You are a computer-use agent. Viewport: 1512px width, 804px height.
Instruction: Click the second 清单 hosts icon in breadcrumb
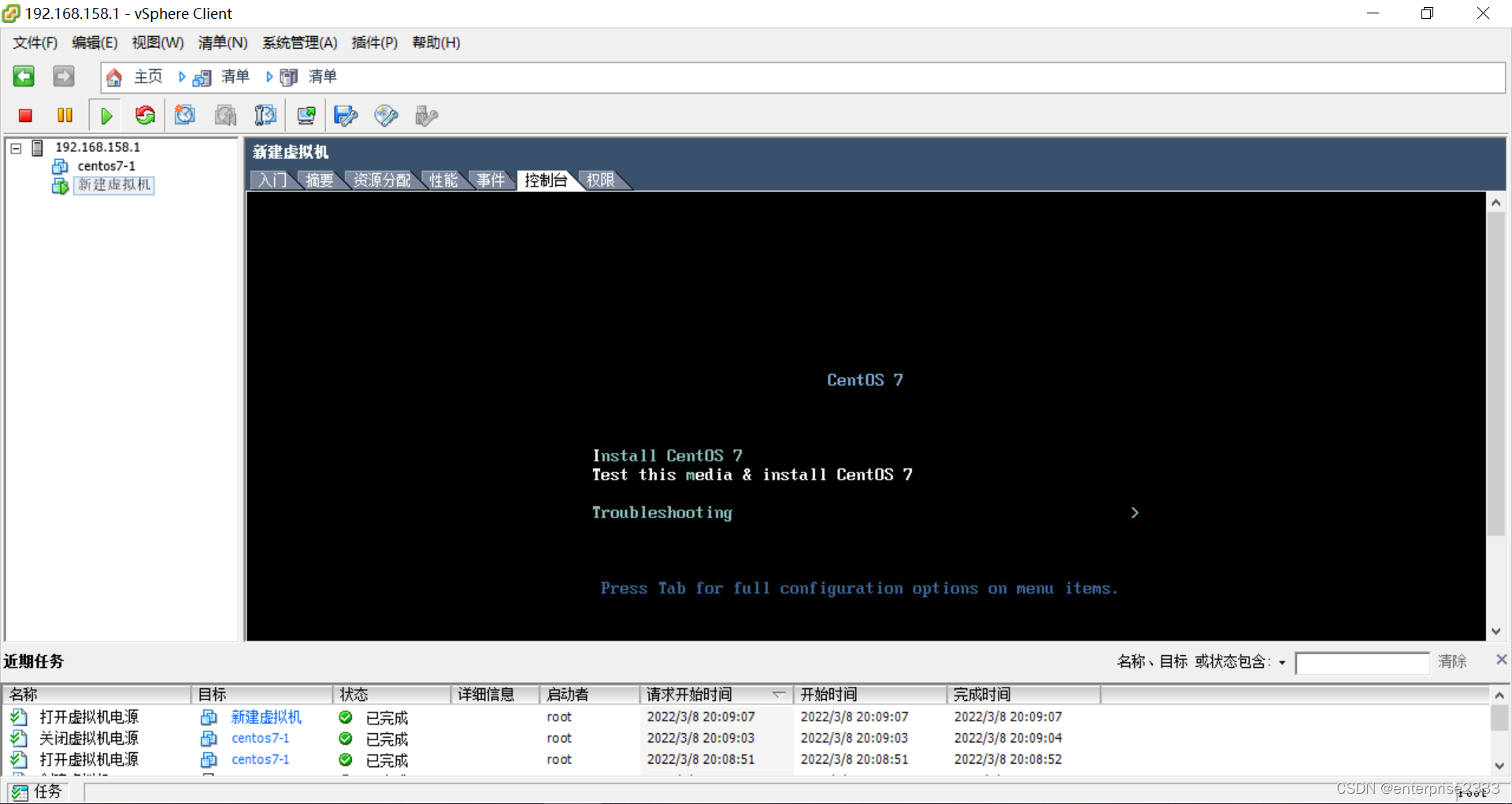[289, 77]
